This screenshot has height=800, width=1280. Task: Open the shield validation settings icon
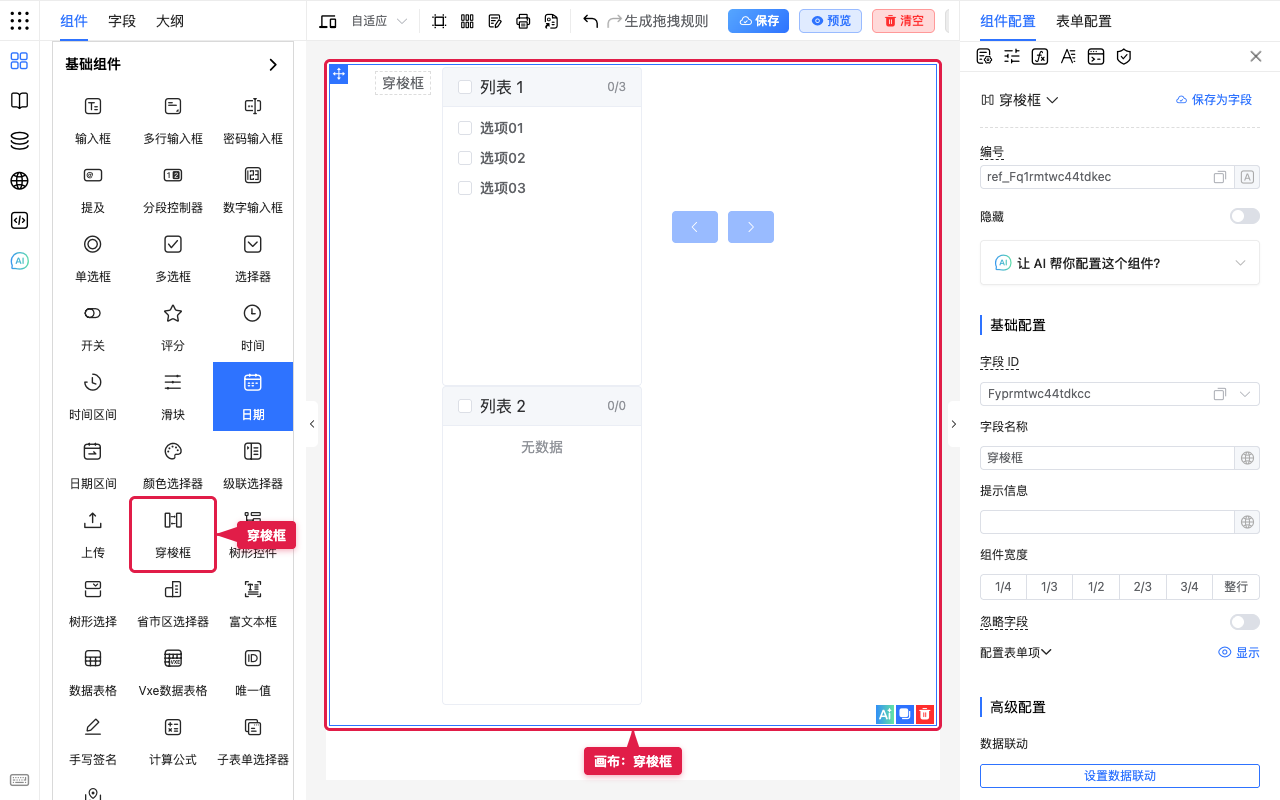[x=1124, y=56]
